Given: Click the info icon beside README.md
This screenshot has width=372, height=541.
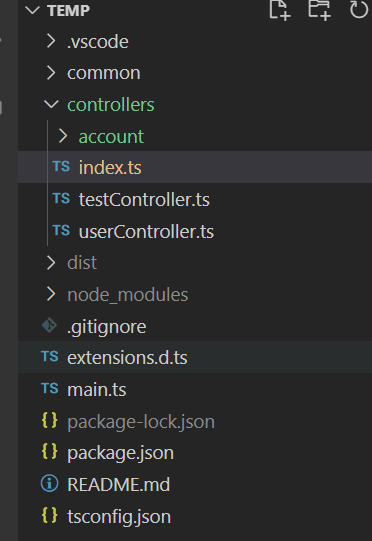Looking at the screenshot, I should tap(49, 483).
